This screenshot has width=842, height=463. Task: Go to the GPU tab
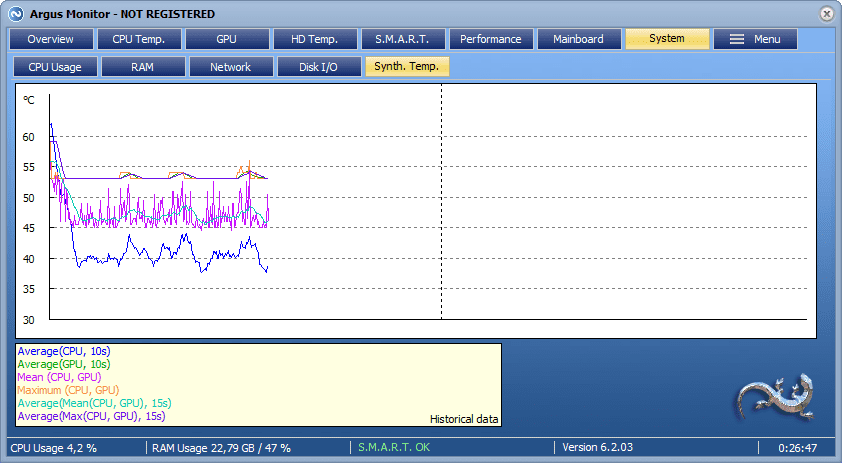tap(227, 39)
